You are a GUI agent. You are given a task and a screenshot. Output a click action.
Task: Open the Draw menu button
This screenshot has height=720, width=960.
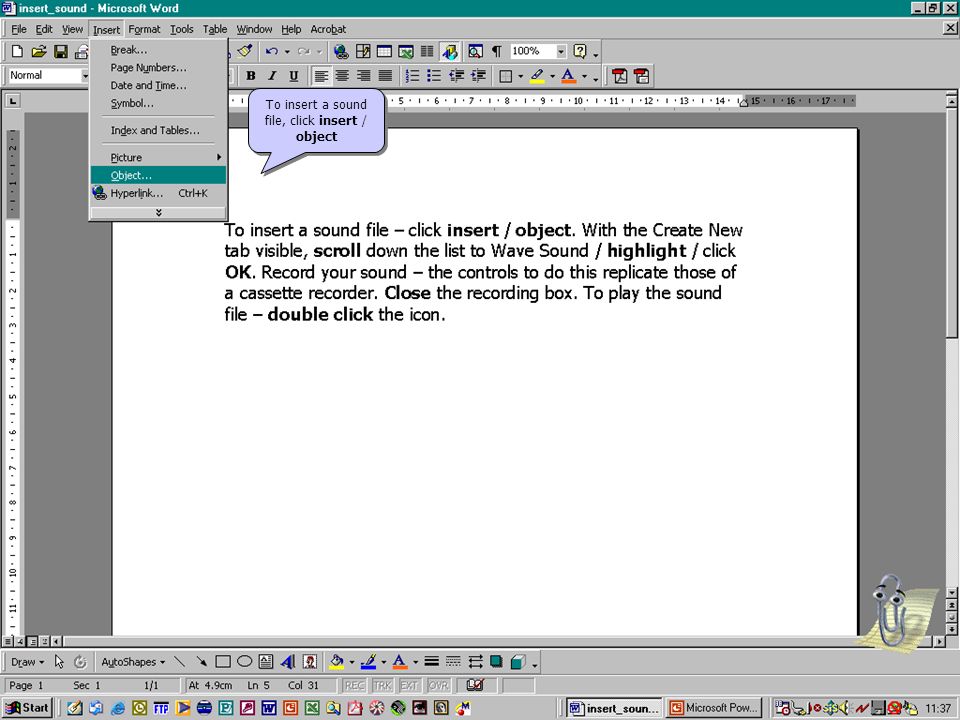(28, 662)
